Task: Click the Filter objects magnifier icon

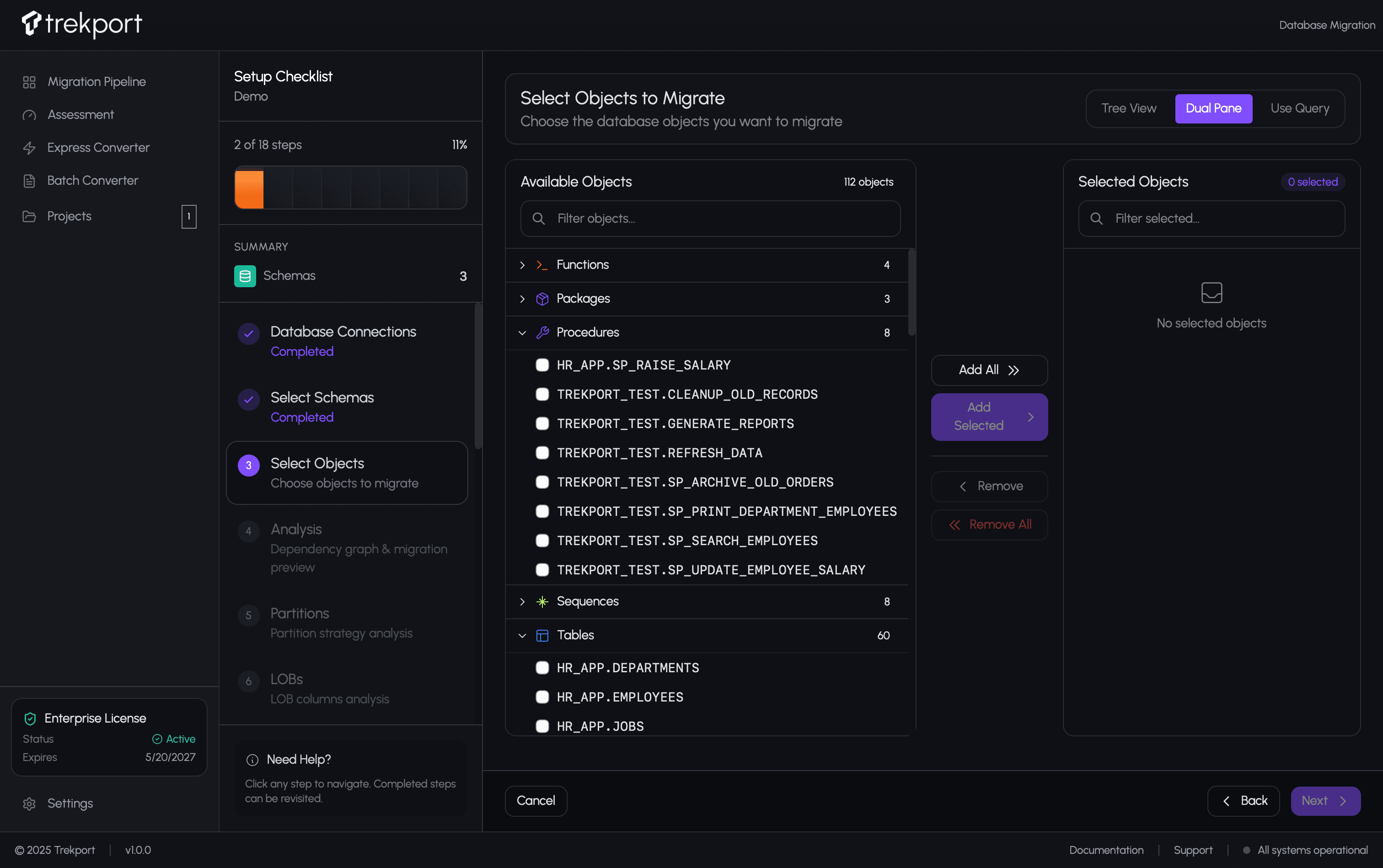Action: [x=538, y=219]
